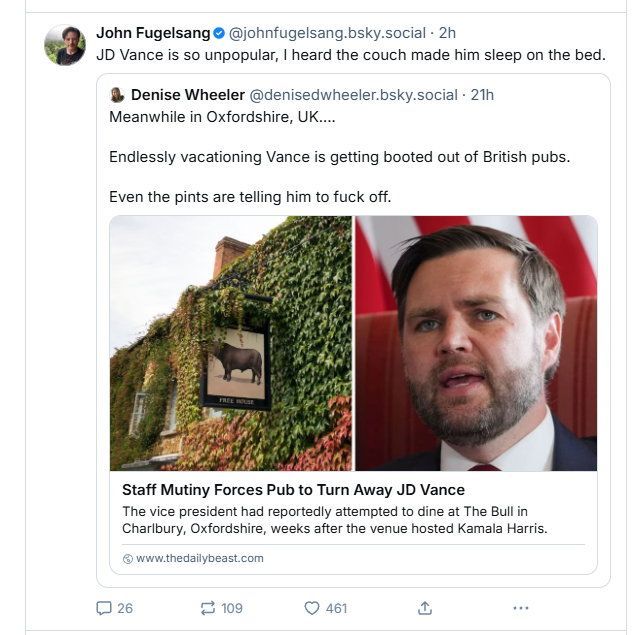Click the JD Vance portrait photo
This screenshot has height=635, width=637.
477,343
